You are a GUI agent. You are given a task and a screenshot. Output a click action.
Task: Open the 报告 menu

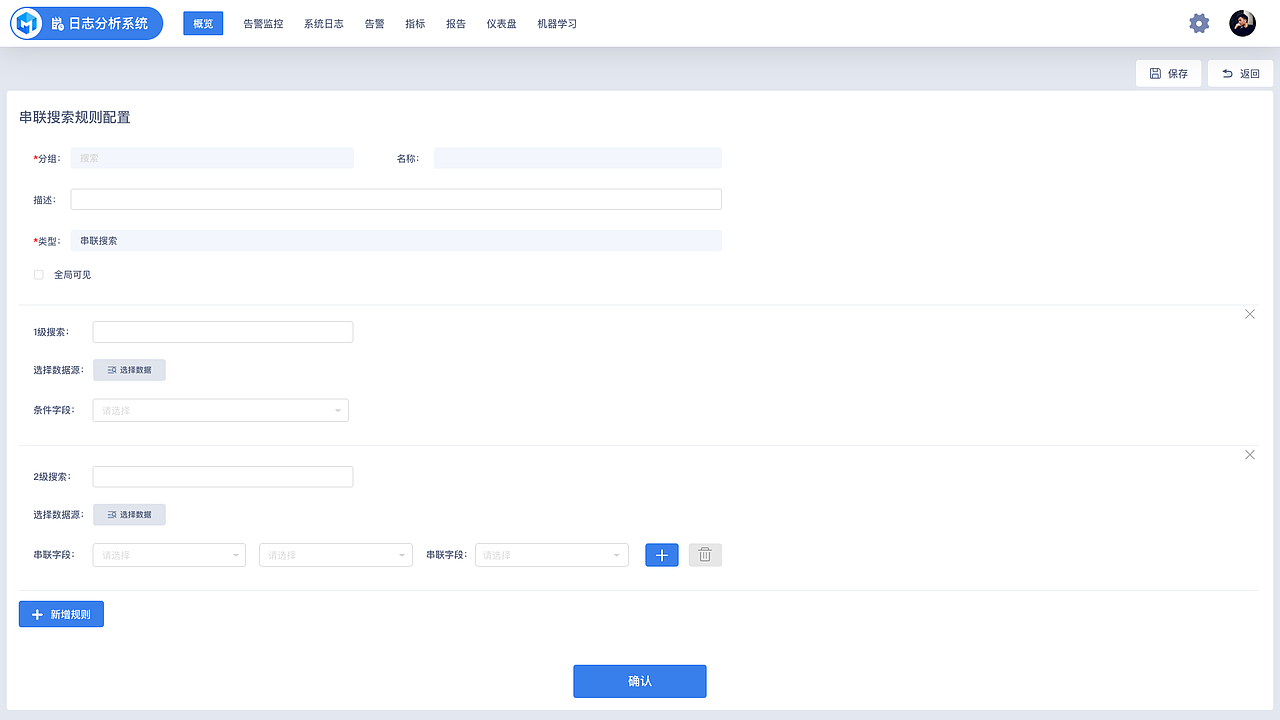(x=456, y=24)
